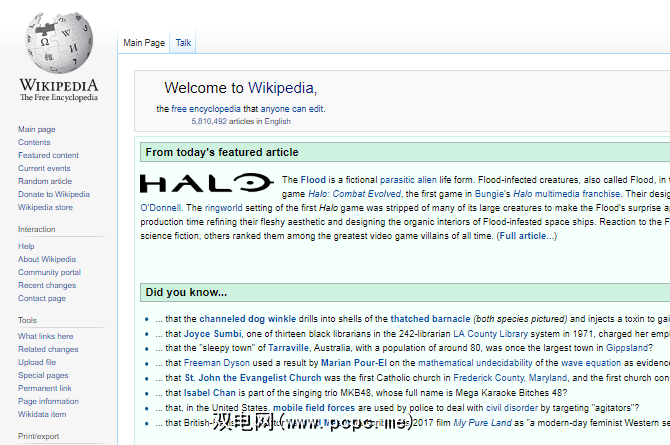
Task: Open wave equation link
Action: point(591,363)
